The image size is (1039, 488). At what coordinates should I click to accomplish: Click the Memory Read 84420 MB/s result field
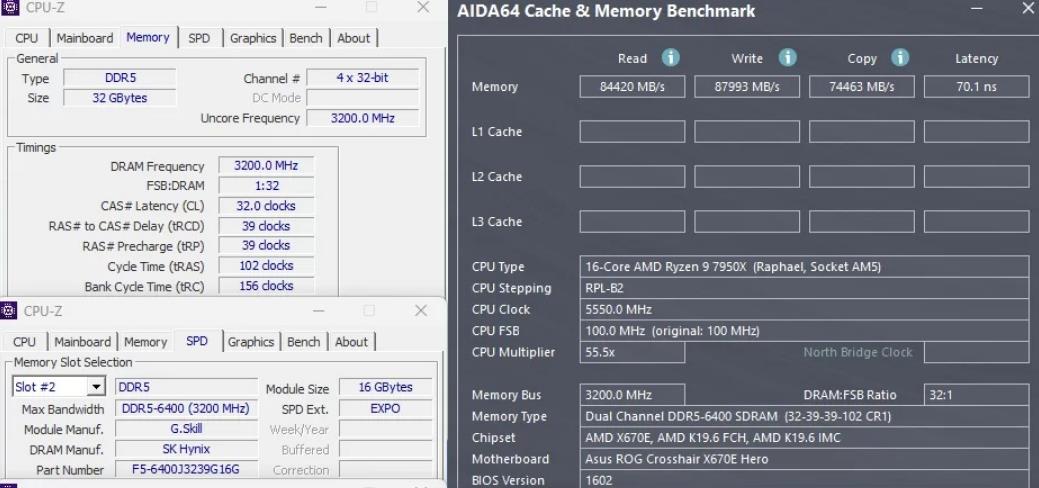(x=632, y=87)
